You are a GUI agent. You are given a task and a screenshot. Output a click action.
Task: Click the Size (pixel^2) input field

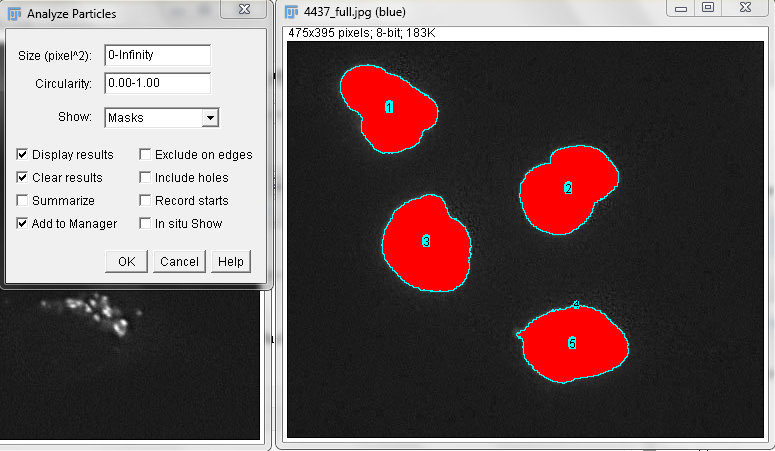[158, 55]
